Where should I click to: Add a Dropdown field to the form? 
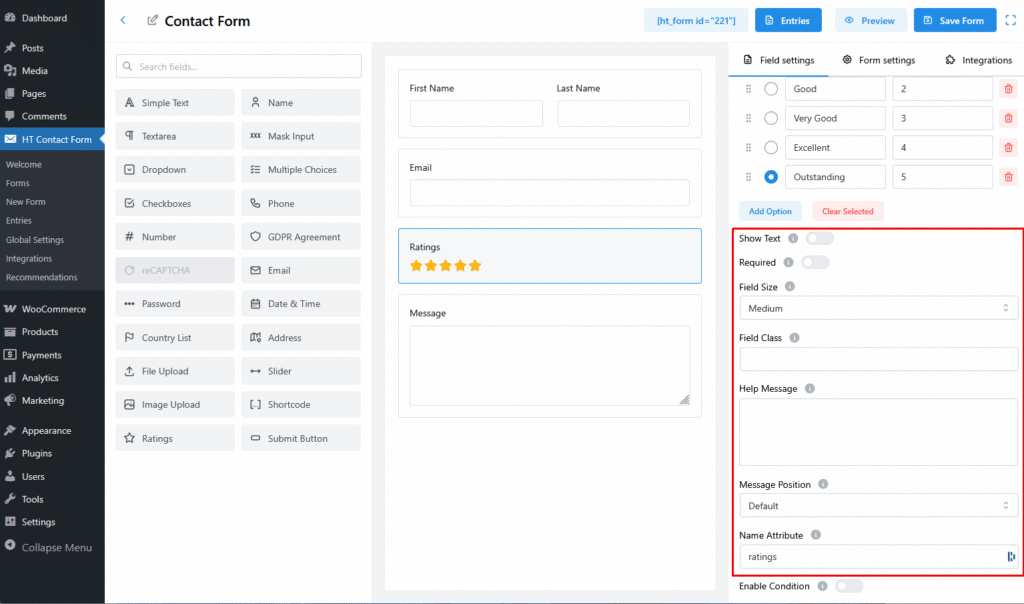click(x=175, y=170)
